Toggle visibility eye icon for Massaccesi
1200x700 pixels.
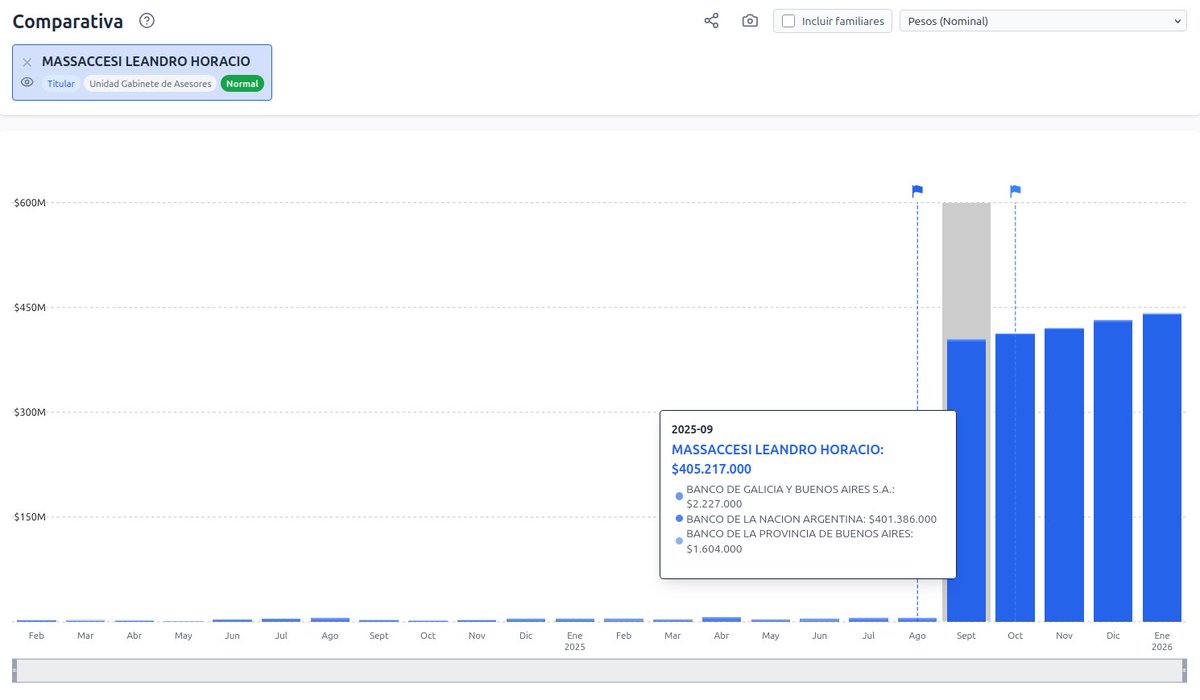pos(27,83)
